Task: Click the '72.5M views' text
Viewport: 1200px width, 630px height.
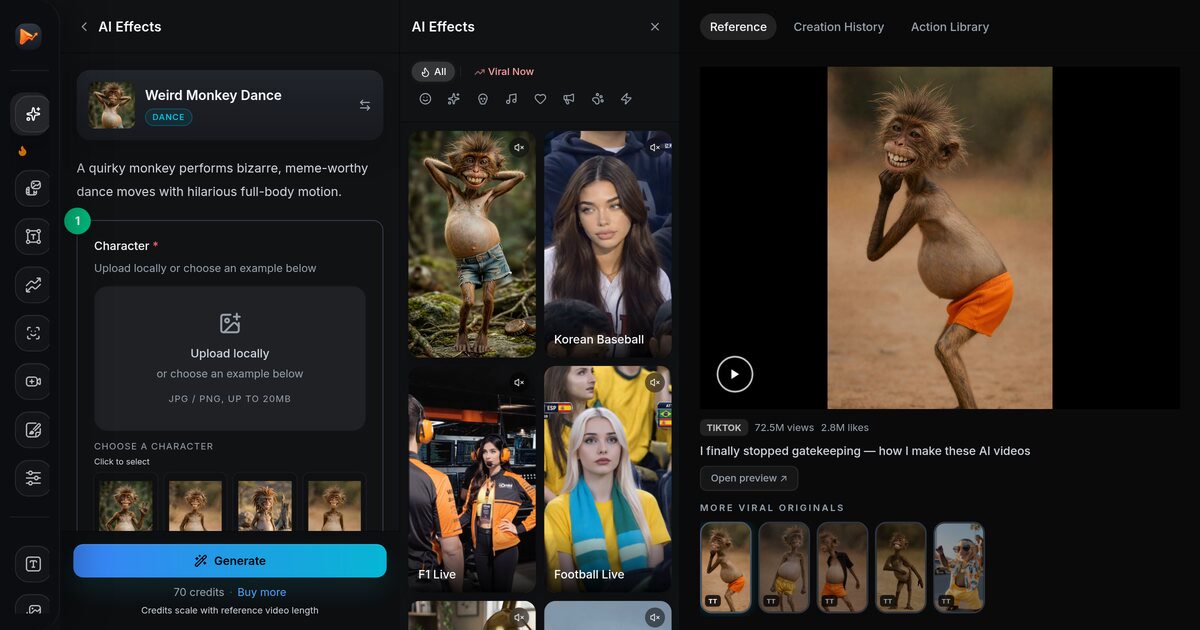Action: (x=784, y=428)
